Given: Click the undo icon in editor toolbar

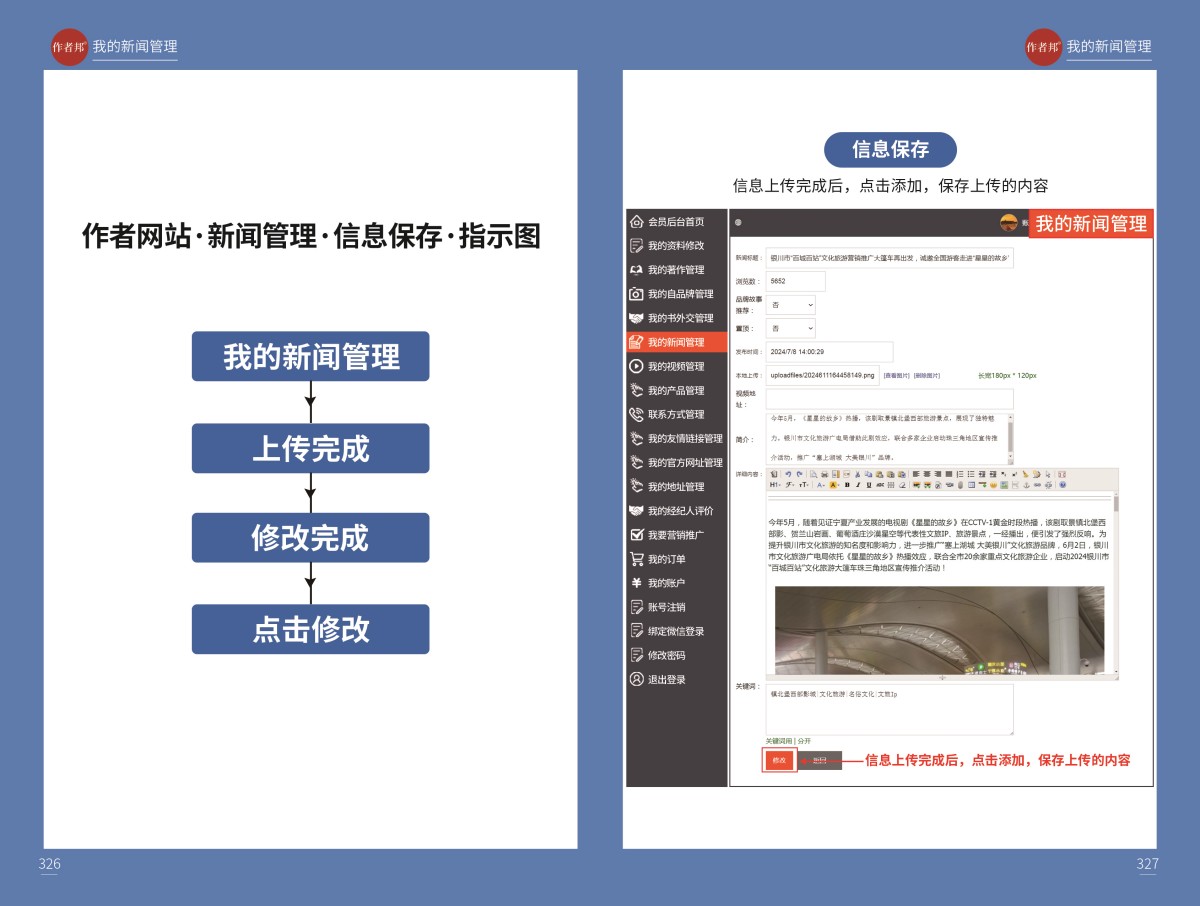Looking at the screenshot, I should coord(788,474).
